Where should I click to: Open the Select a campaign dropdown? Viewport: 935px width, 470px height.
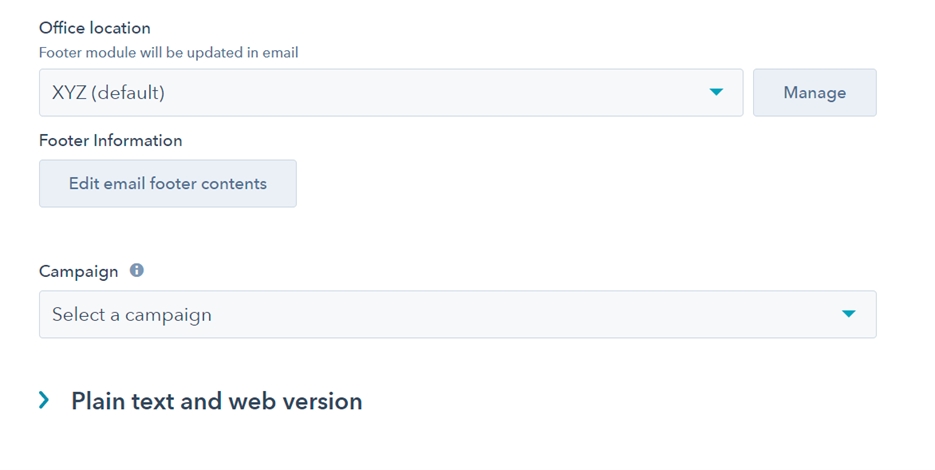click(457, 314)
